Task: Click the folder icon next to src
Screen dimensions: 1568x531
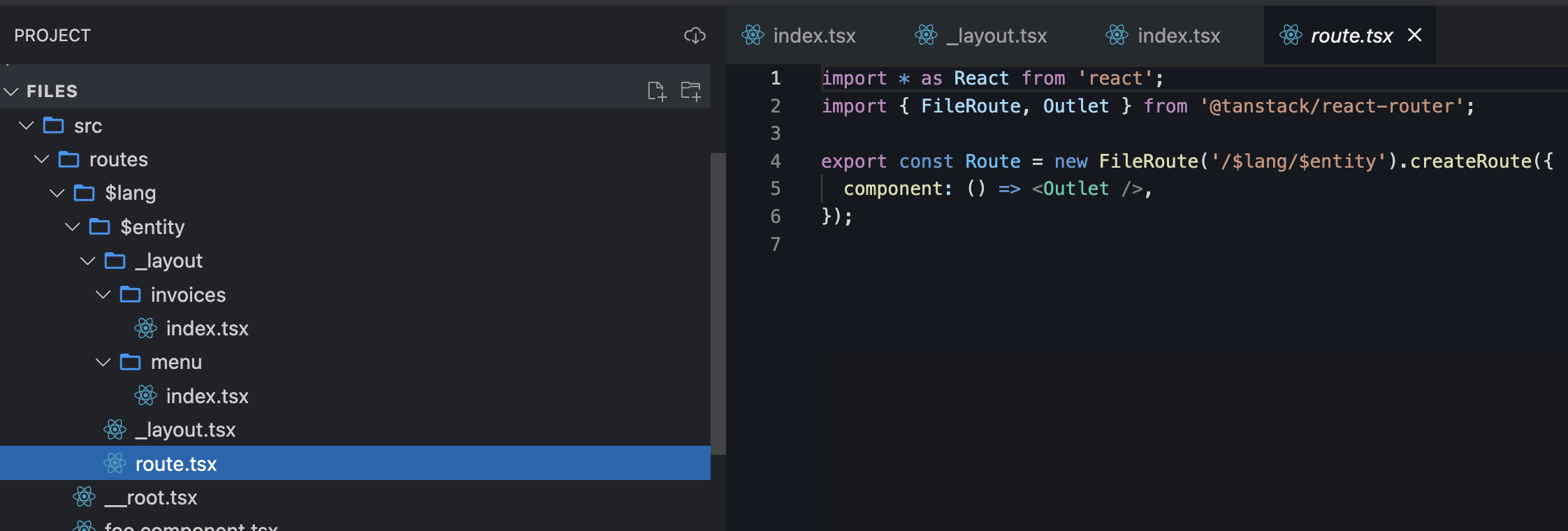Action: (54, 126)
